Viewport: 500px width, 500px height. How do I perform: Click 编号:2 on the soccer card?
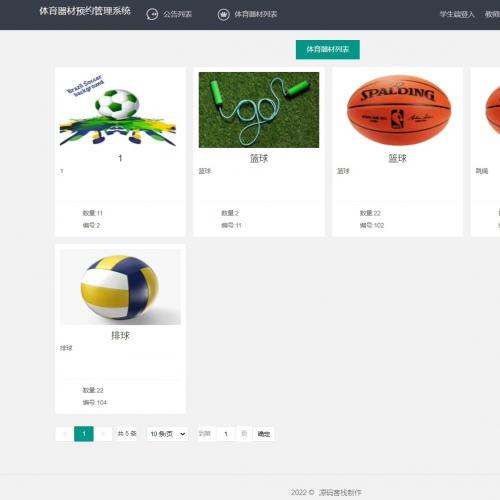coord(91,225)
